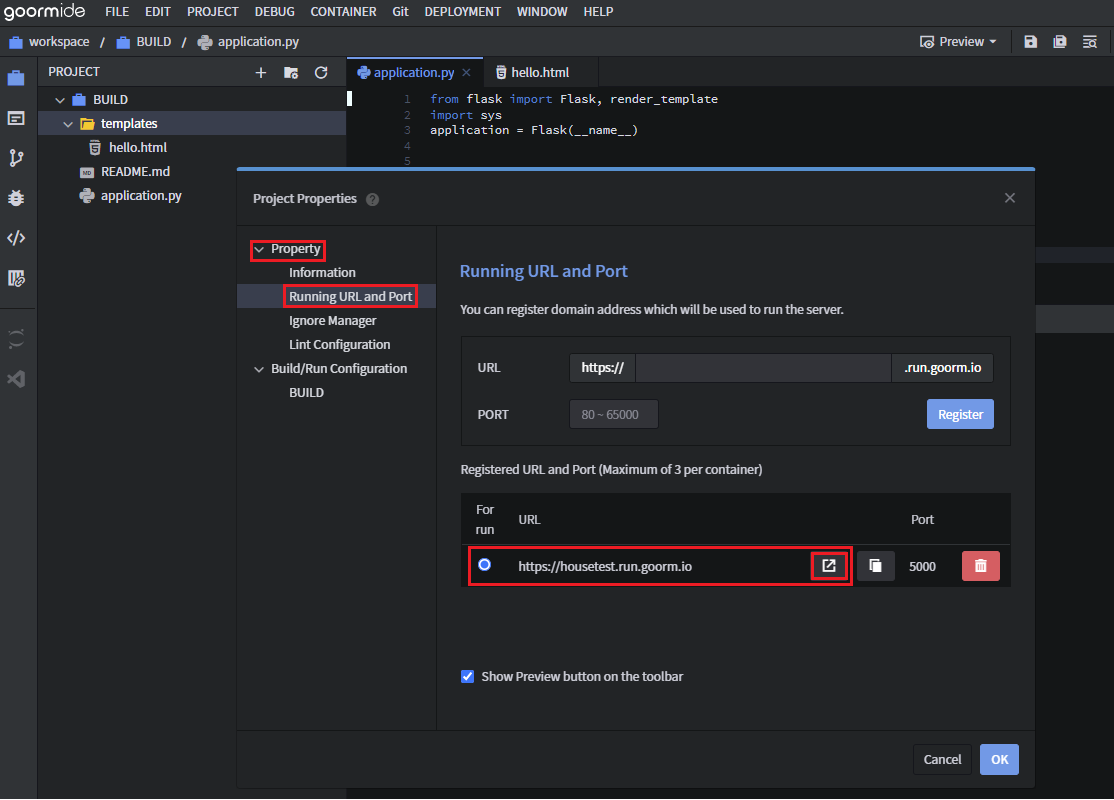This screenshot has height=800, width=1114.
Task: Click the BUILD breadcrumb
Action: point(144,42)
